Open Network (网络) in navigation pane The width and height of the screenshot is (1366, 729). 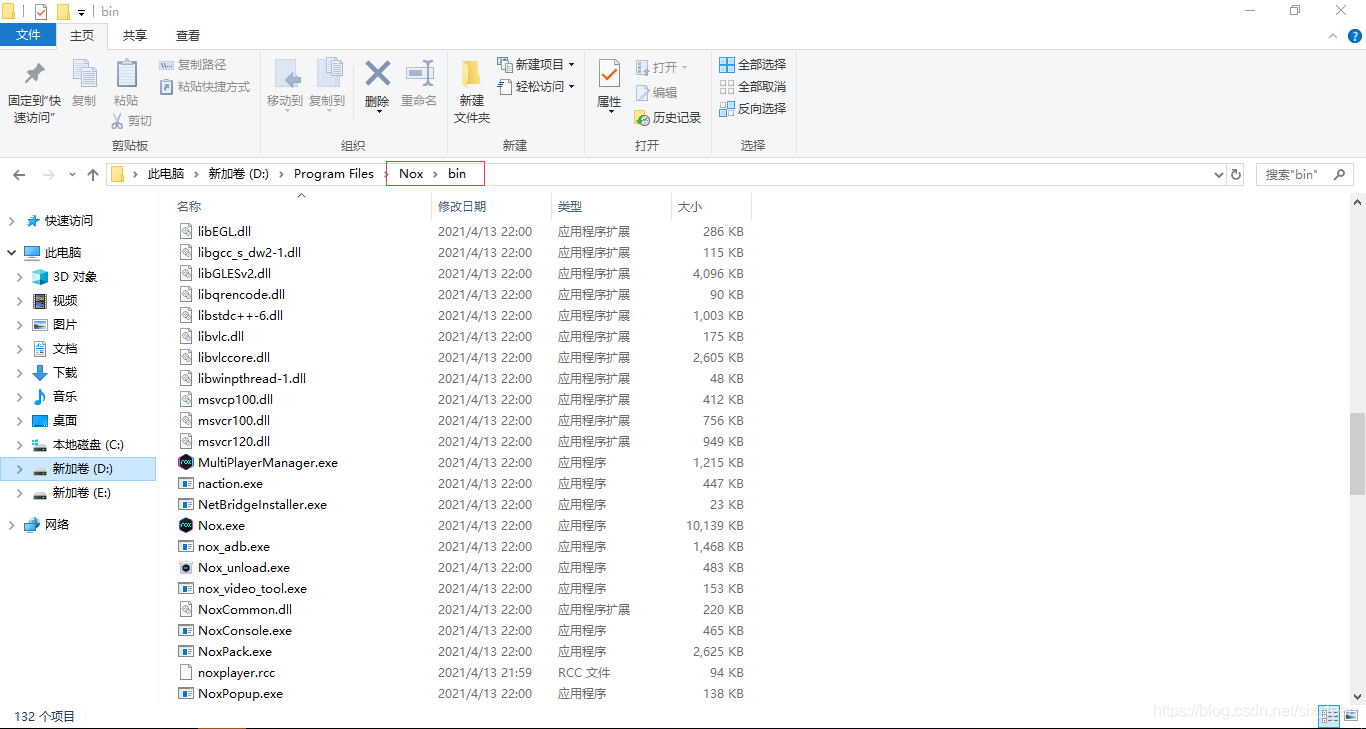[x=57, y=525]
